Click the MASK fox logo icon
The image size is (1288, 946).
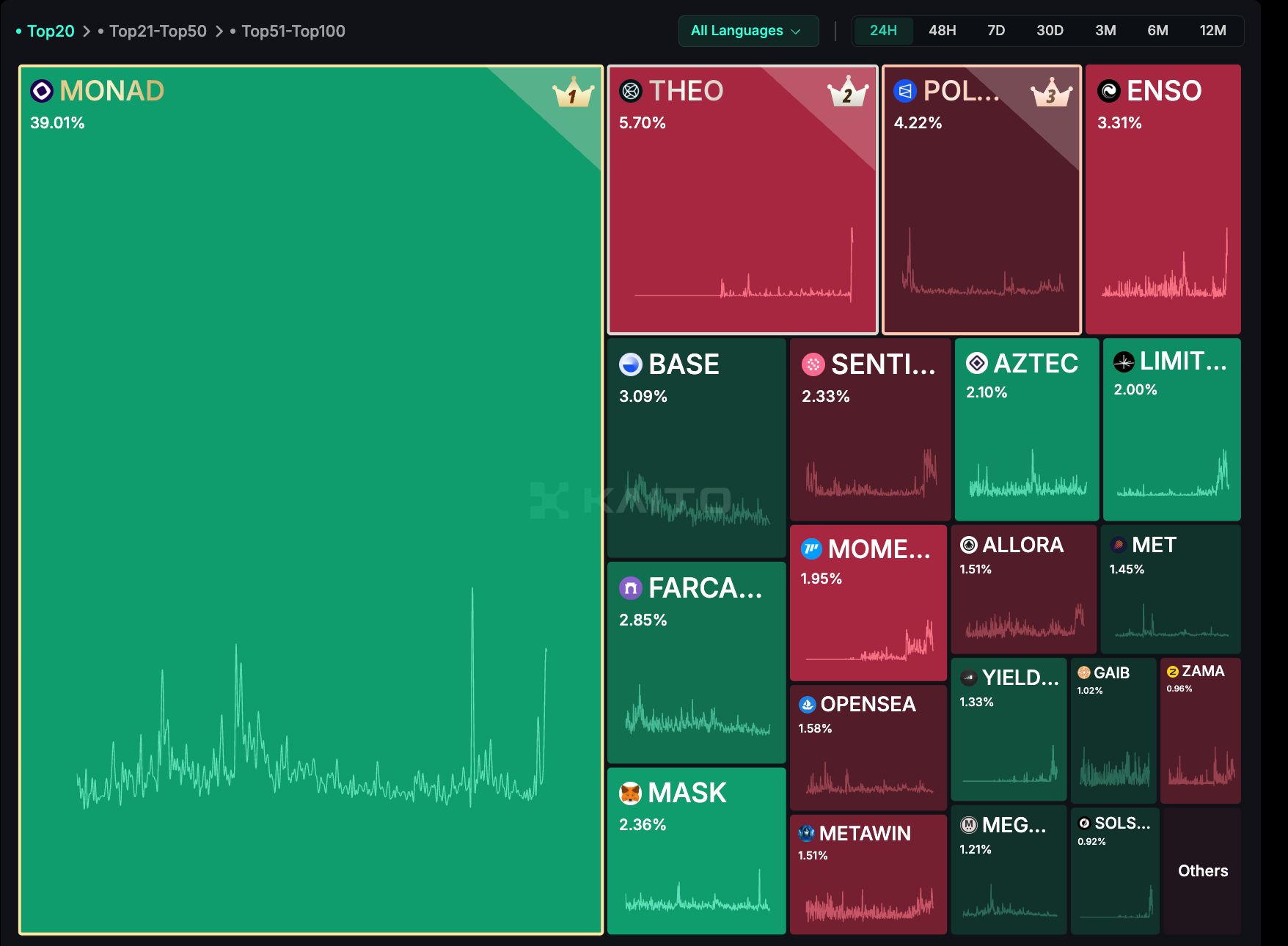point(631,793)
